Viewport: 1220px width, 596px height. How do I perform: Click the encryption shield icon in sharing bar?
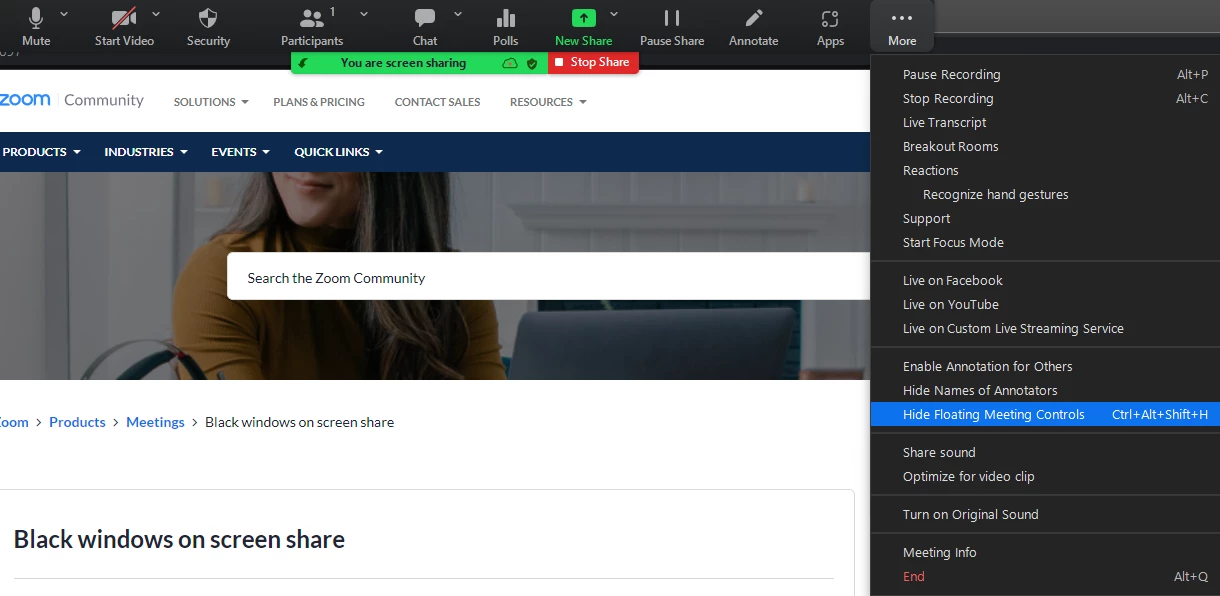pos(532,63)
